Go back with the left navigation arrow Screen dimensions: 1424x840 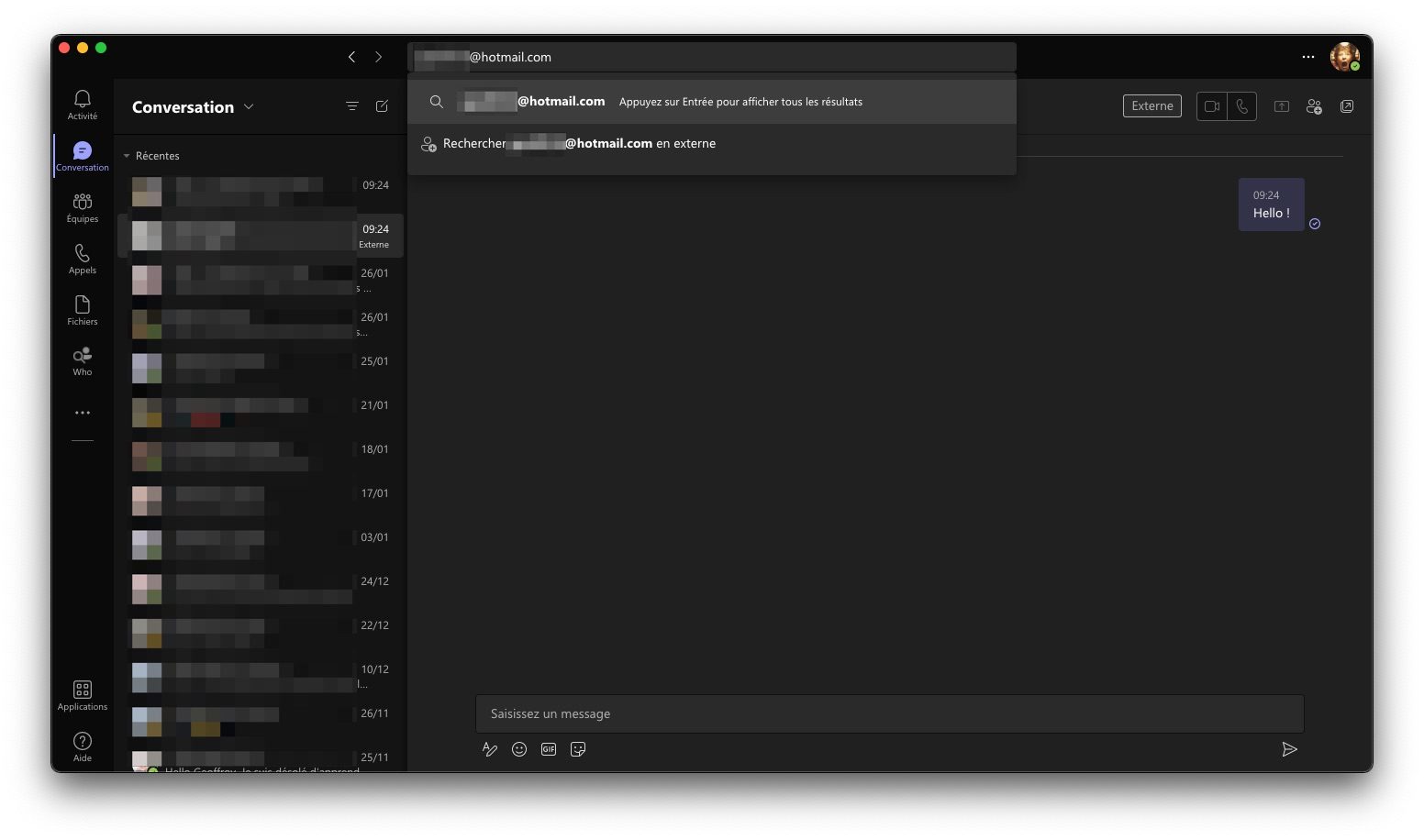coord(351,57)
